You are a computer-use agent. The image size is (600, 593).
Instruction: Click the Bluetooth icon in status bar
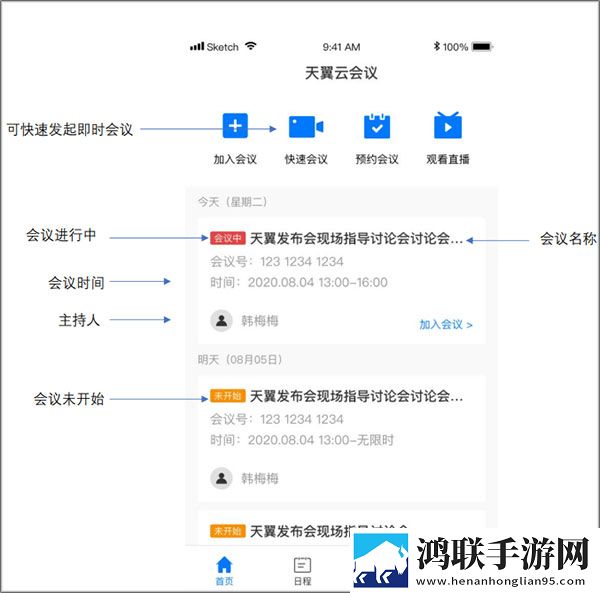coord(436,46)
